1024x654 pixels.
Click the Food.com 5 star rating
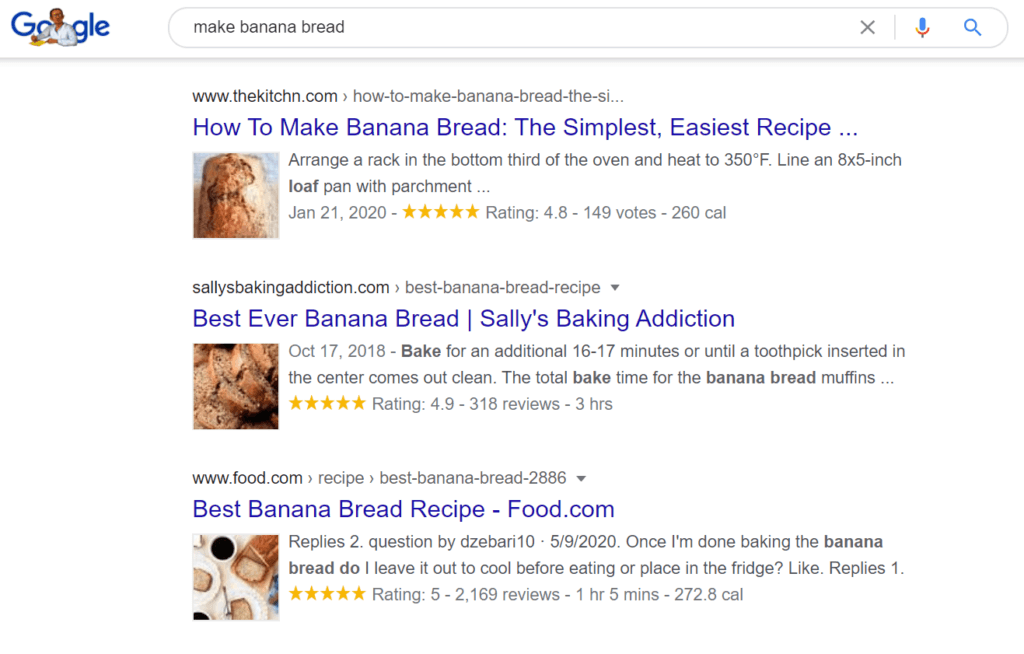(x=327, y=594)
